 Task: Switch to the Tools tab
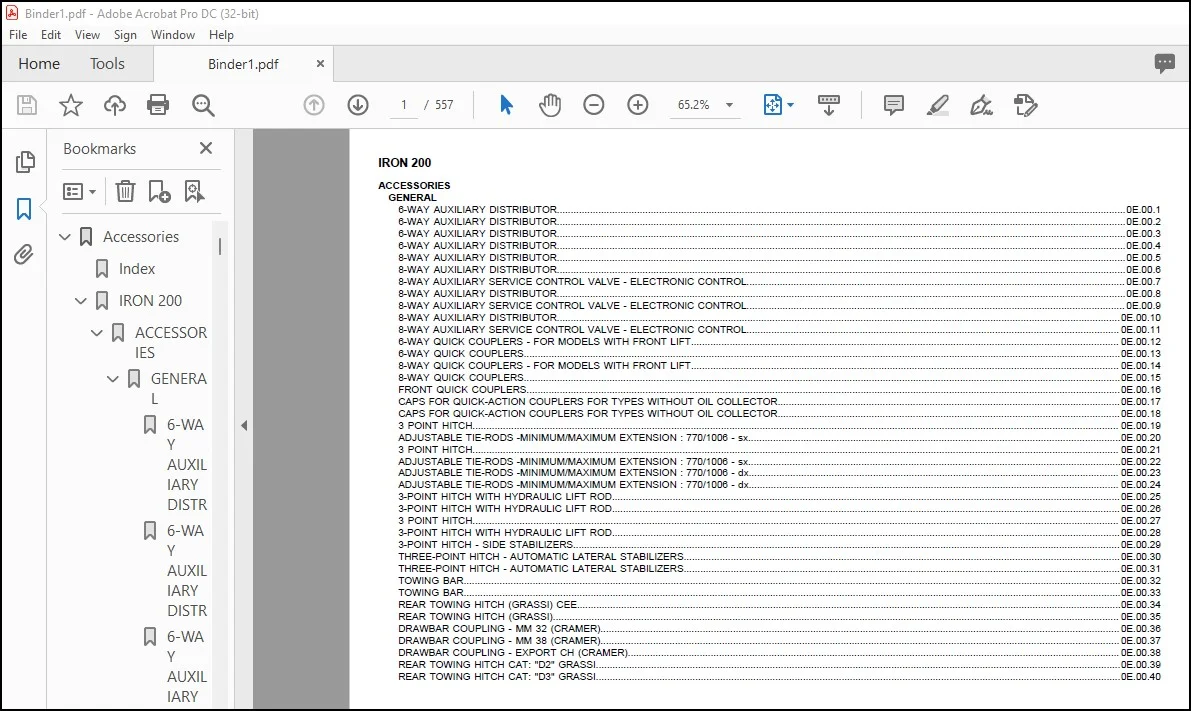click(x=107, y=64)
